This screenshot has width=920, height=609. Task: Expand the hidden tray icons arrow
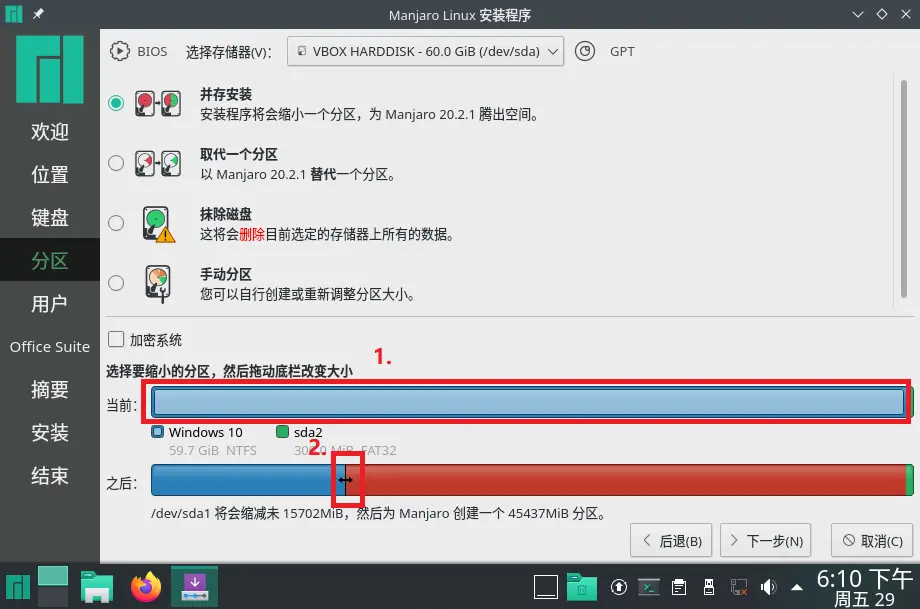796,587
